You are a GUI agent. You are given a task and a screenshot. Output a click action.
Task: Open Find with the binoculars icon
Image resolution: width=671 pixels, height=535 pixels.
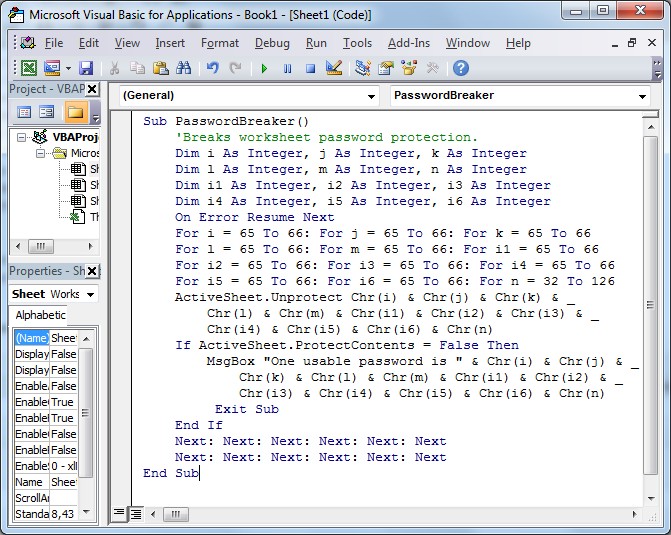184,68
